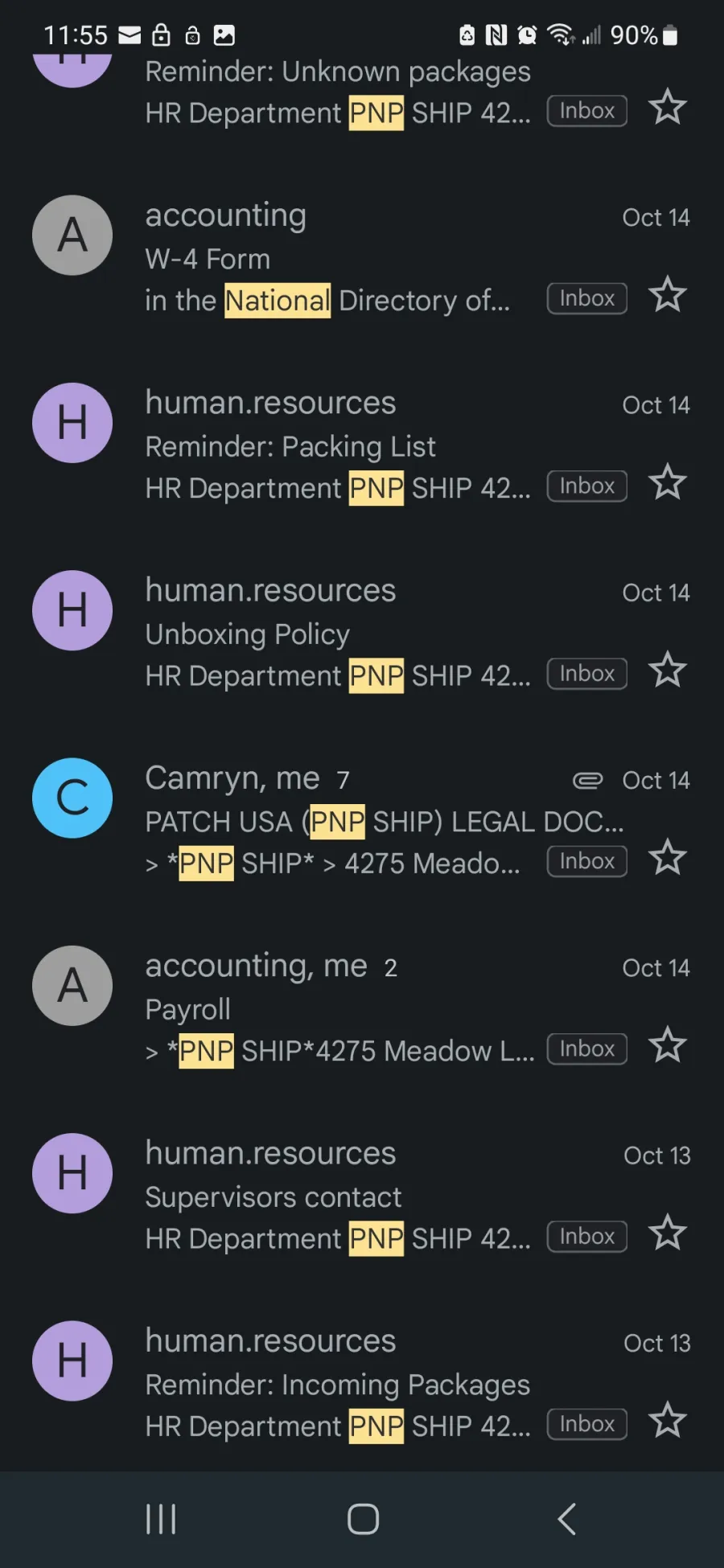Tap the accounting avatar on W-4 Form
The height and width of the screenshot is (1568, 724).
72,236
